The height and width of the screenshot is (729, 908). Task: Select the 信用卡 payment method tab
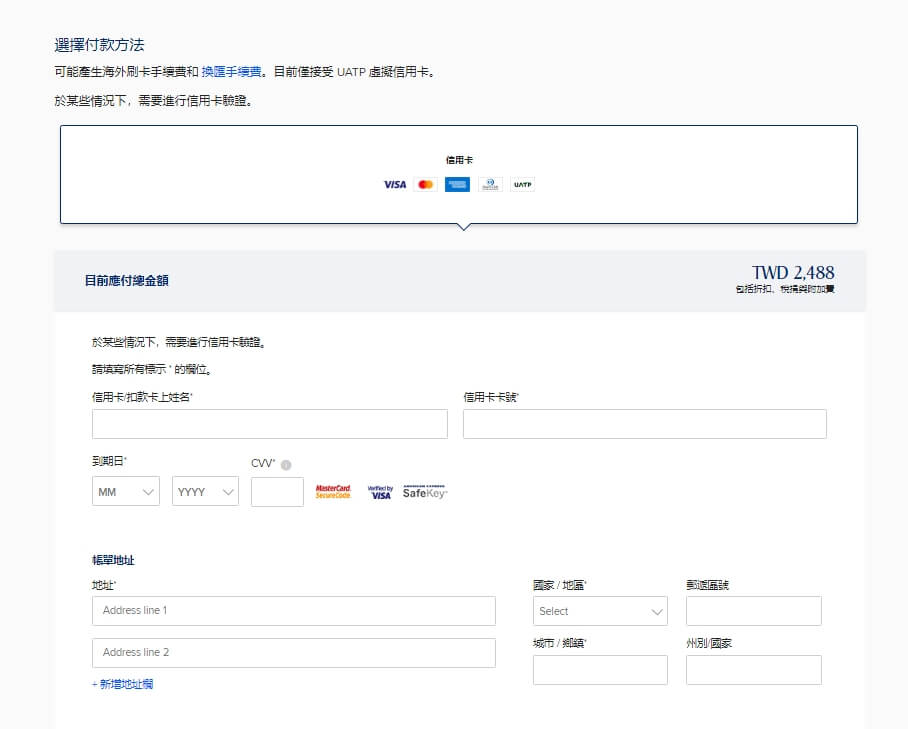coord(459,174)
